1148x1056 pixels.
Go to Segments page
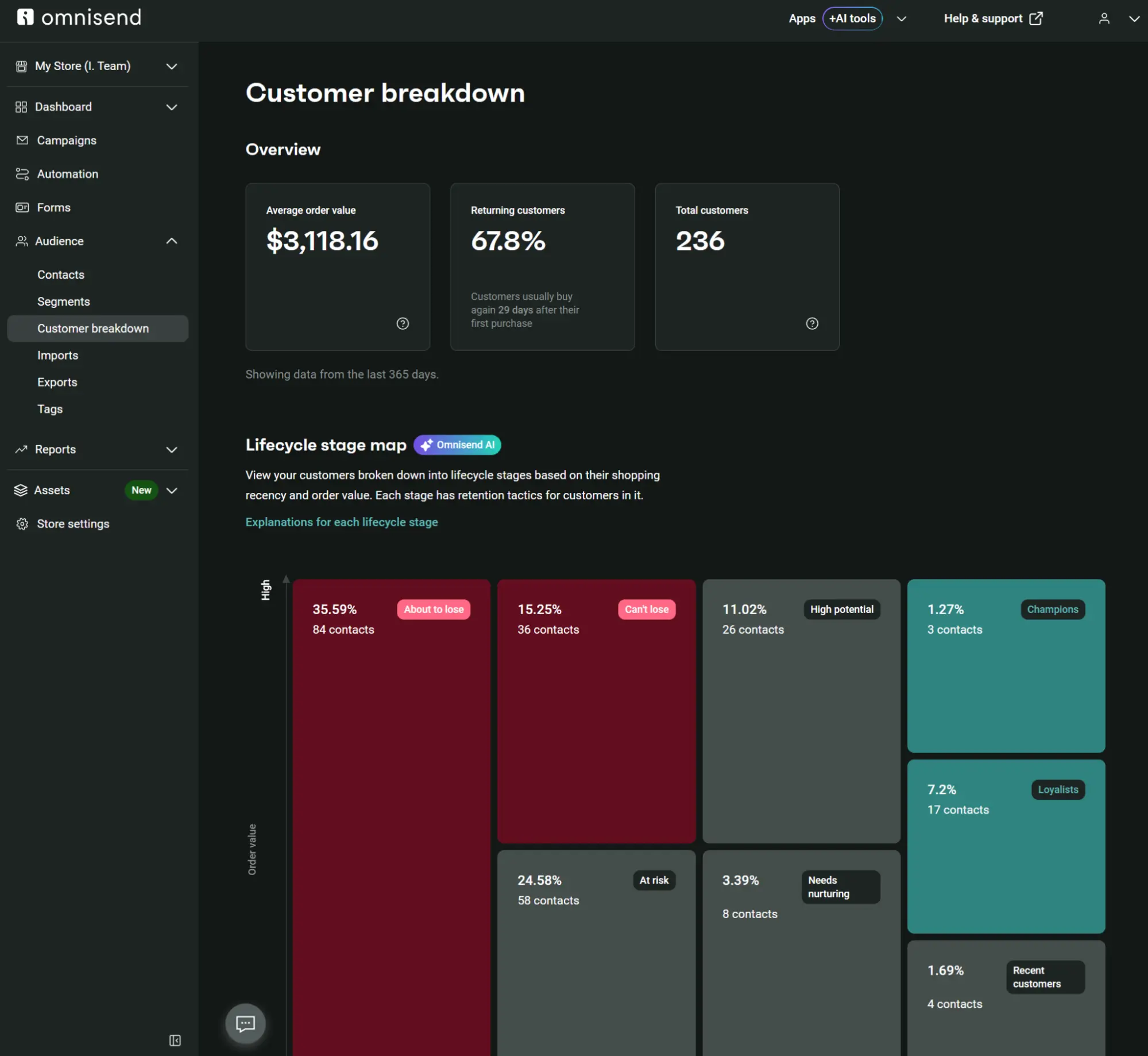pyautogui.click(x=64, y=302)
